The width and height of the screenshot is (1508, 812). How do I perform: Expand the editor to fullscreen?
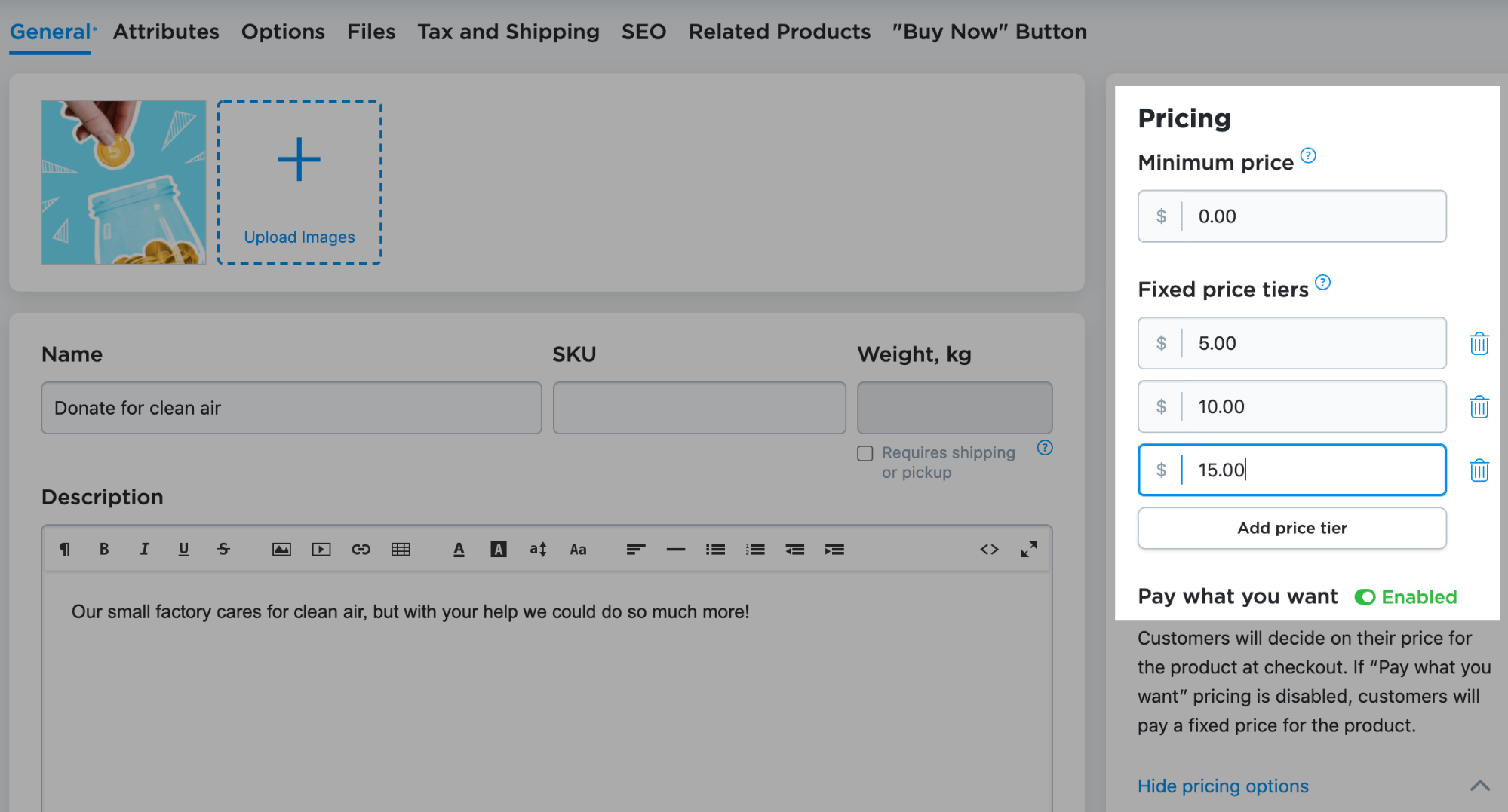click(1029, 549)
